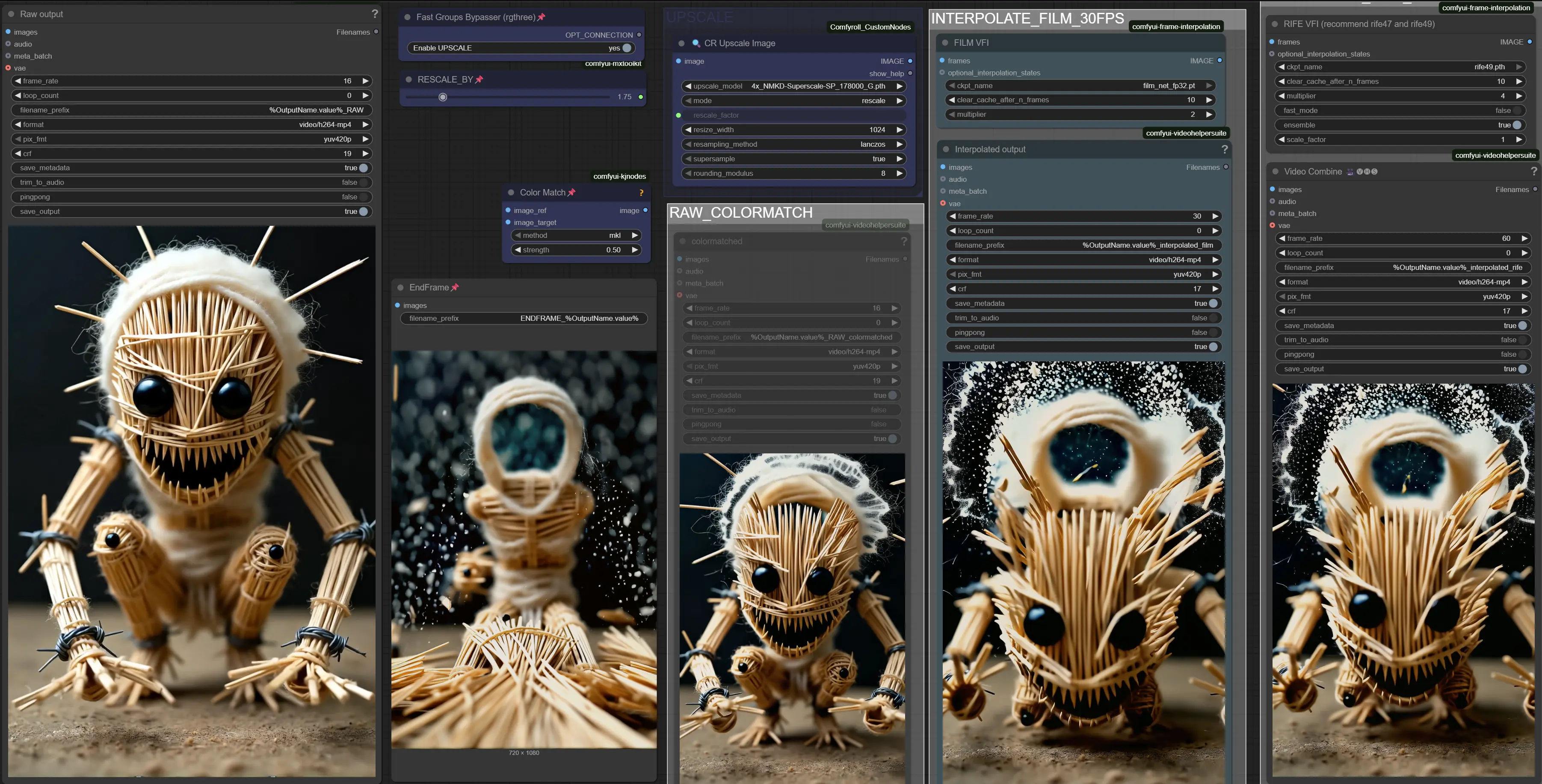Click the help question mark on Interpolated output
Screen dimensions: 1542x784
coord(1224,150)
